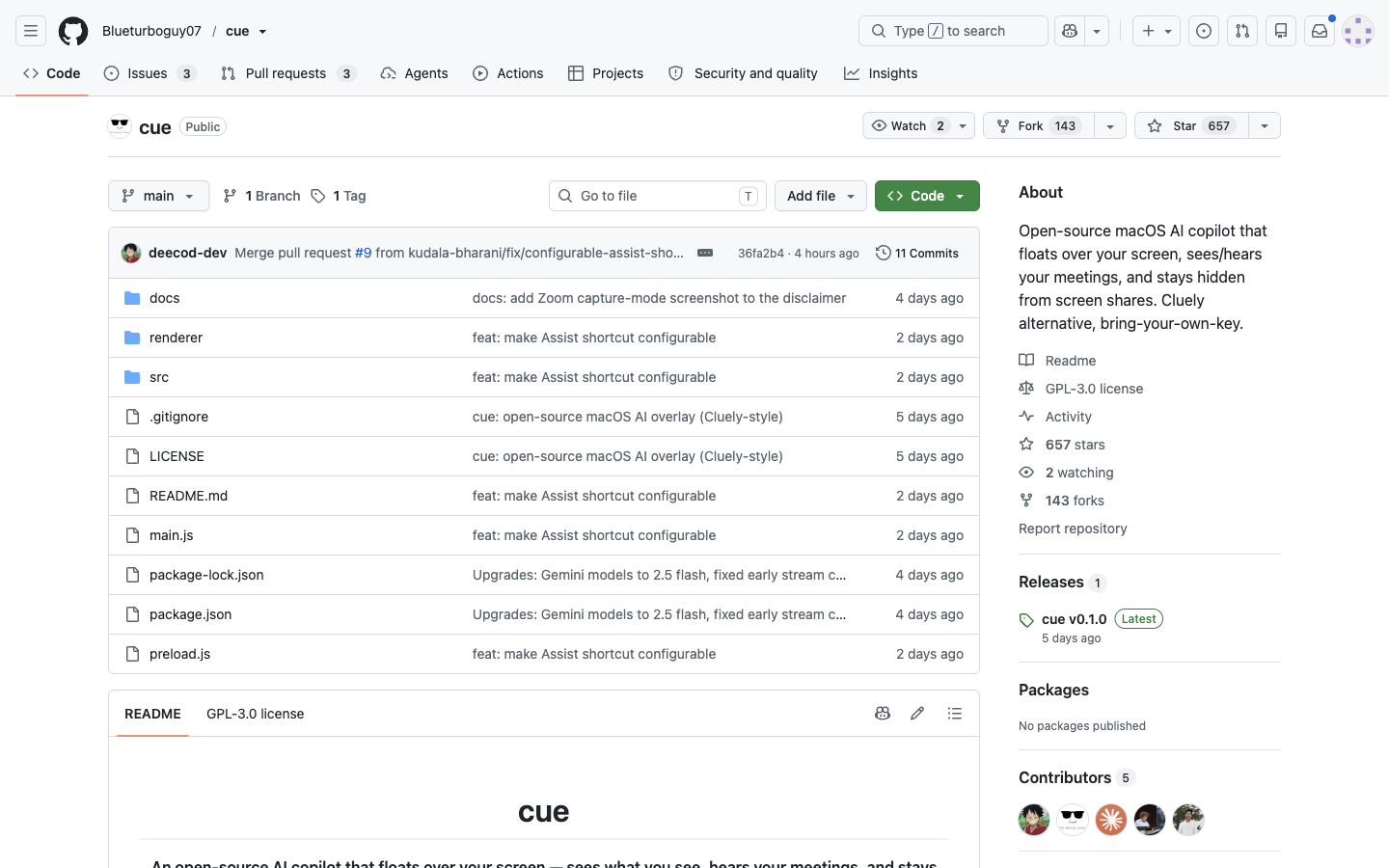Open the Actions tab
1389x868 pixels.
click(x=508, y=73)
